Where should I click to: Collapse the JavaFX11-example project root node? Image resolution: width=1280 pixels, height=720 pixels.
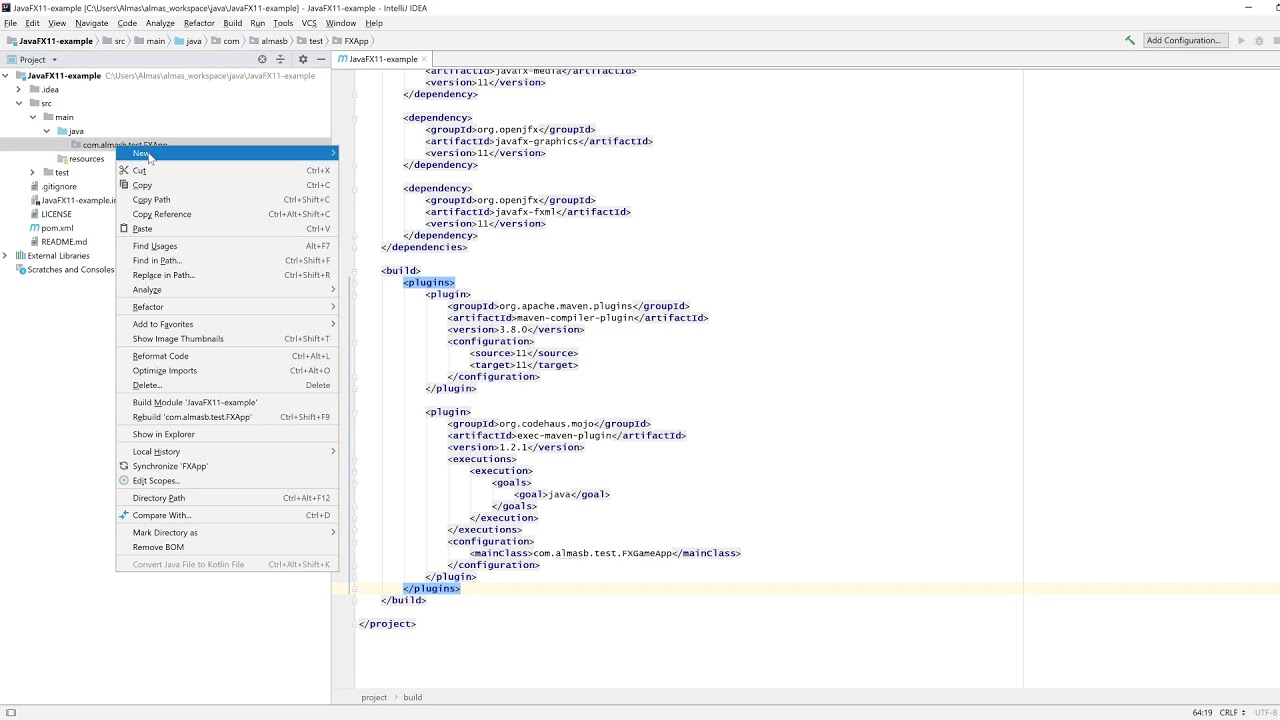[6, 75]
